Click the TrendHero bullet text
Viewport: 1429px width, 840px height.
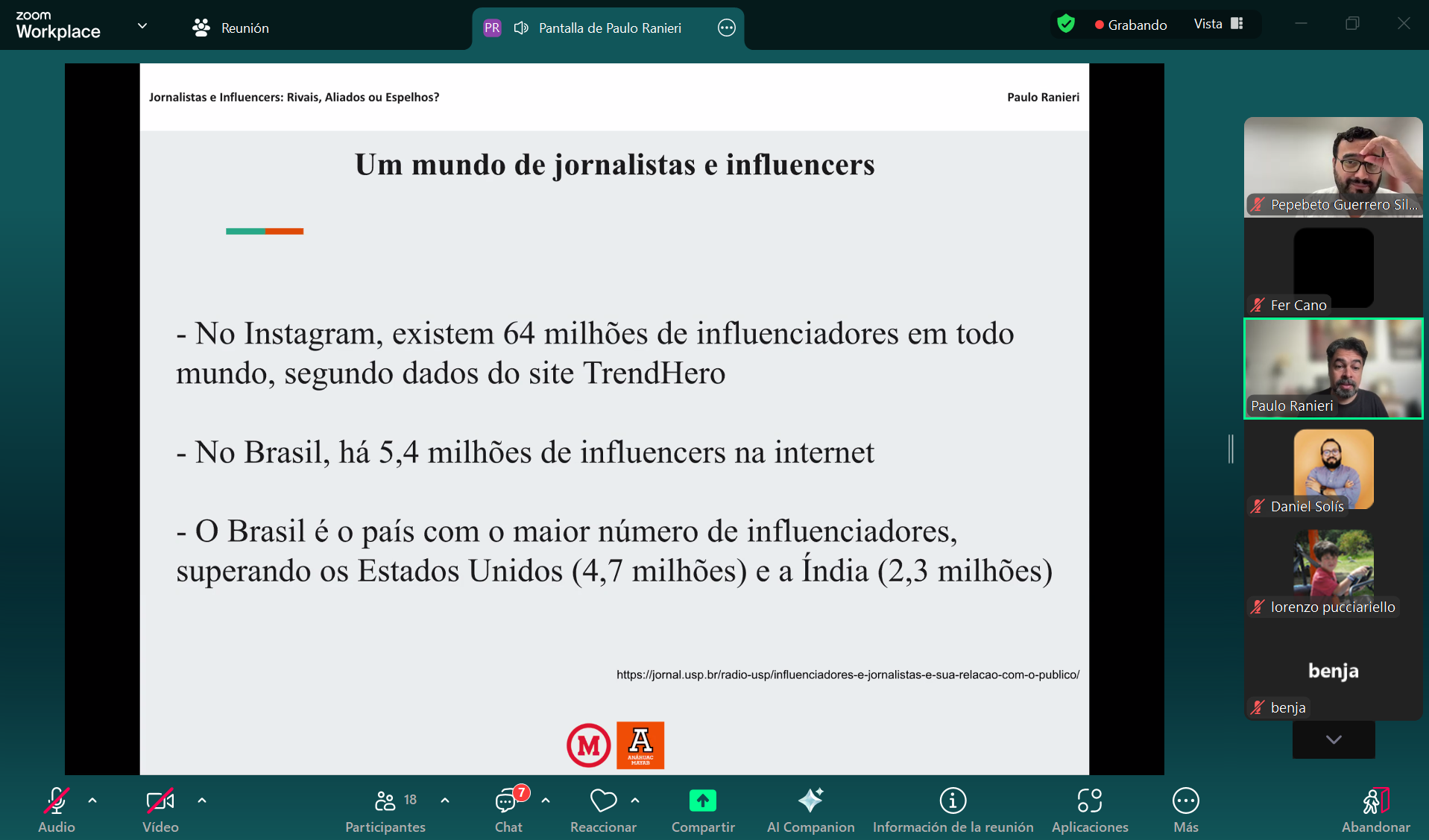pos(595,353)
